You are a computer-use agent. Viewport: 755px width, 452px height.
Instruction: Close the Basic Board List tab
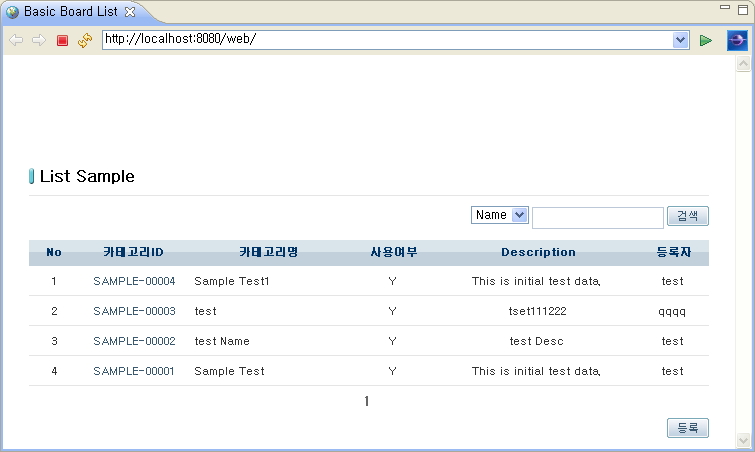tap(130, 12)
